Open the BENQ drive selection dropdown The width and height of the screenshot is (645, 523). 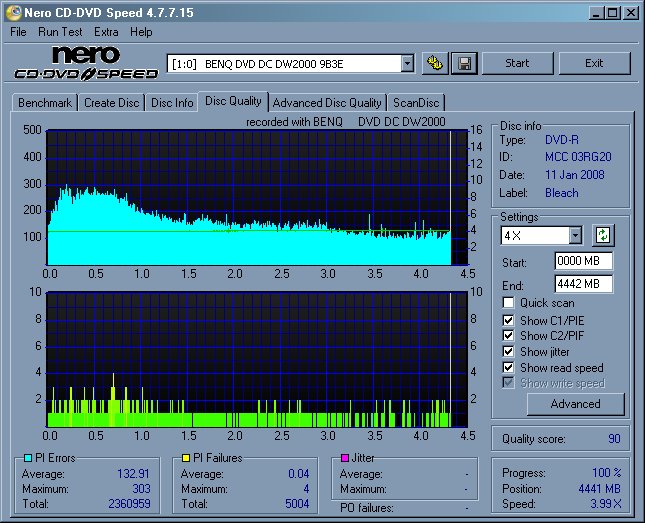tap(407, 63)
